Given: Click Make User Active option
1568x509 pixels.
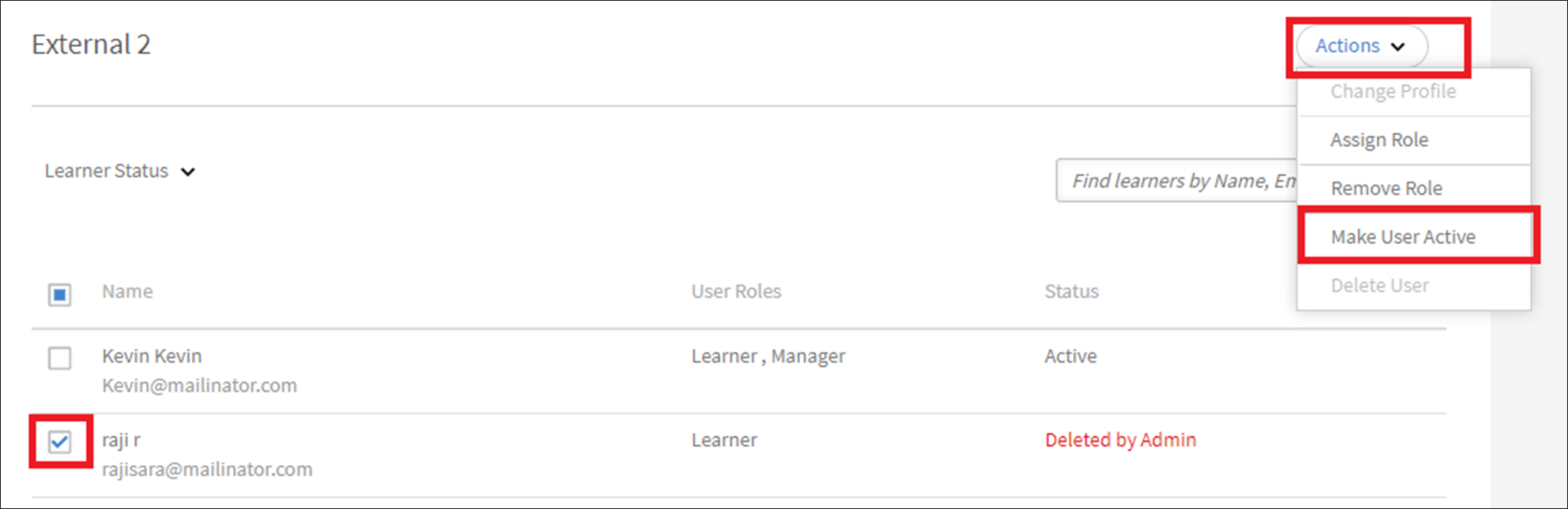Looking at the screenshot, I should [x=1403, y=237].
